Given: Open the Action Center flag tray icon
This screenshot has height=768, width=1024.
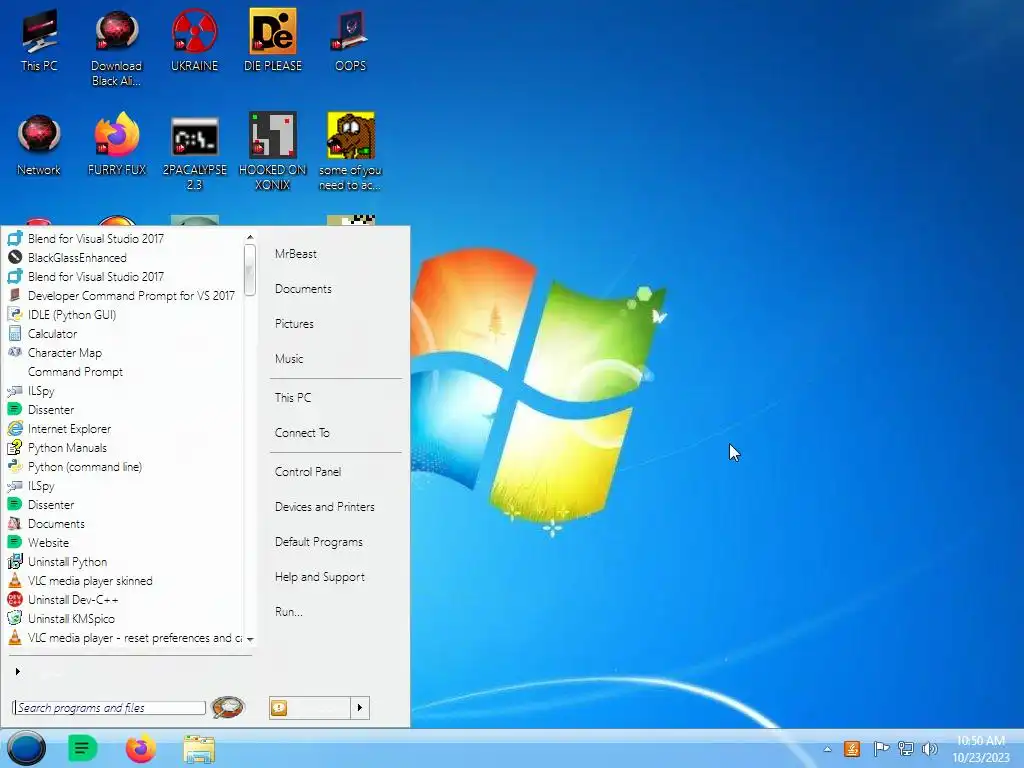Looking at the screenshot, I should point(880,748).
